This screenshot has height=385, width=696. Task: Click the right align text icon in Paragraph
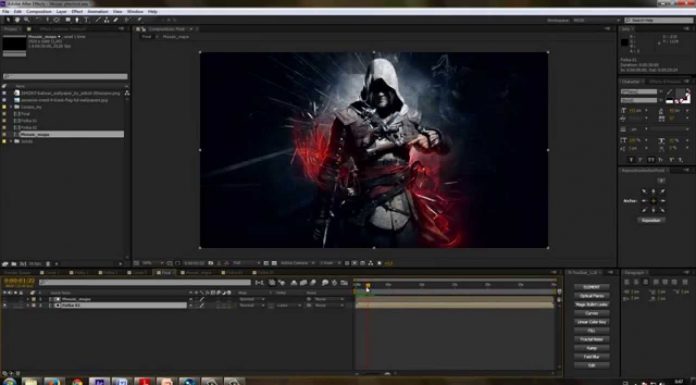[646, 282]
